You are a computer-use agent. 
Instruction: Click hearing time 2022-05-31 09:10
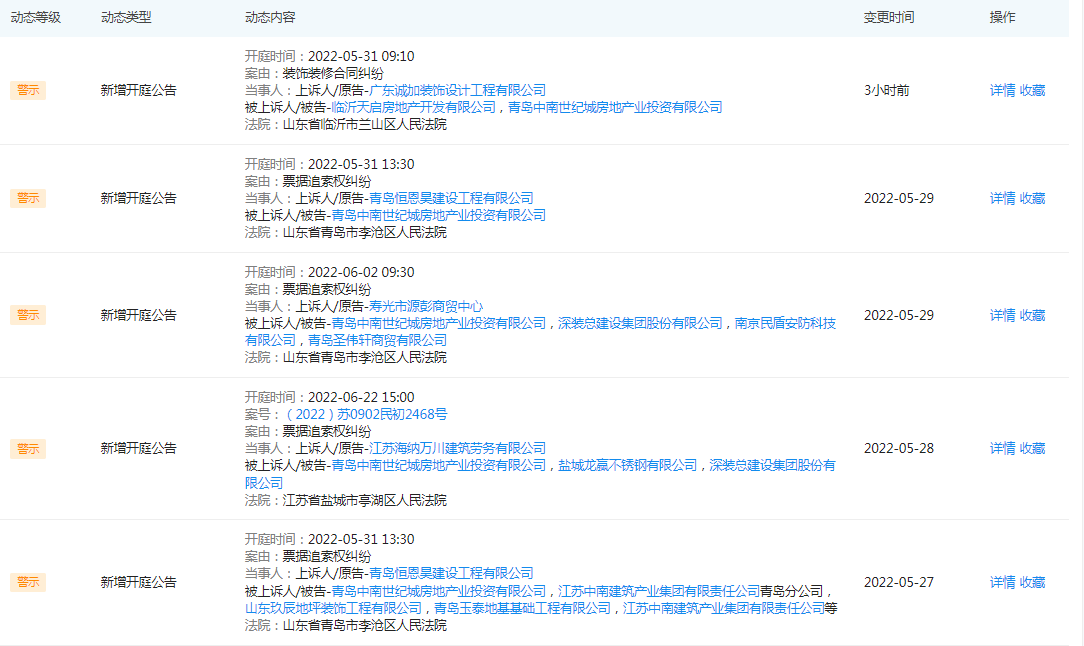tap(361, 56)
